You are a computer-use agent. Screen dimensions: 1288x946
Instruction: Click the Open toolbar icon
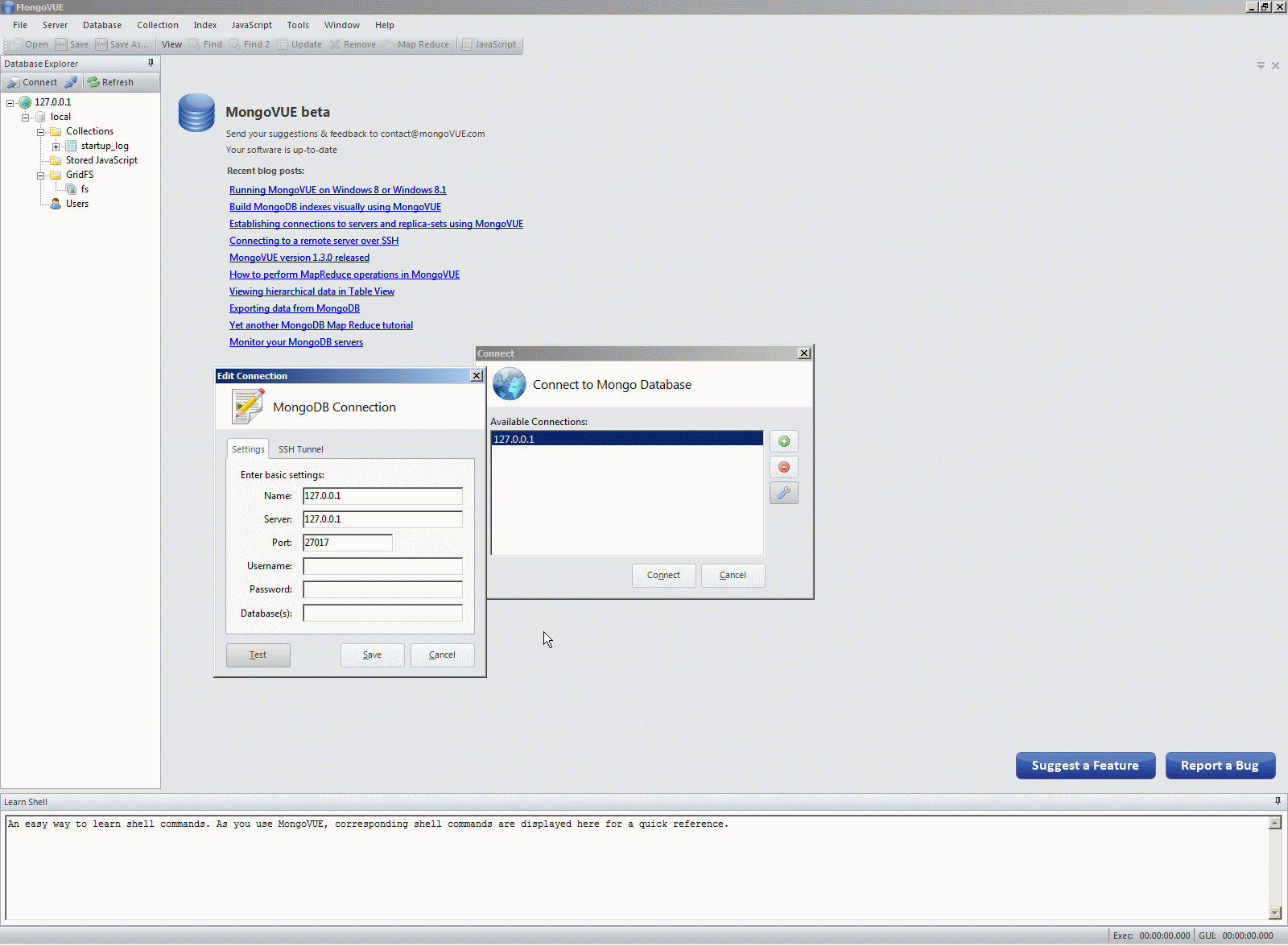16,44
